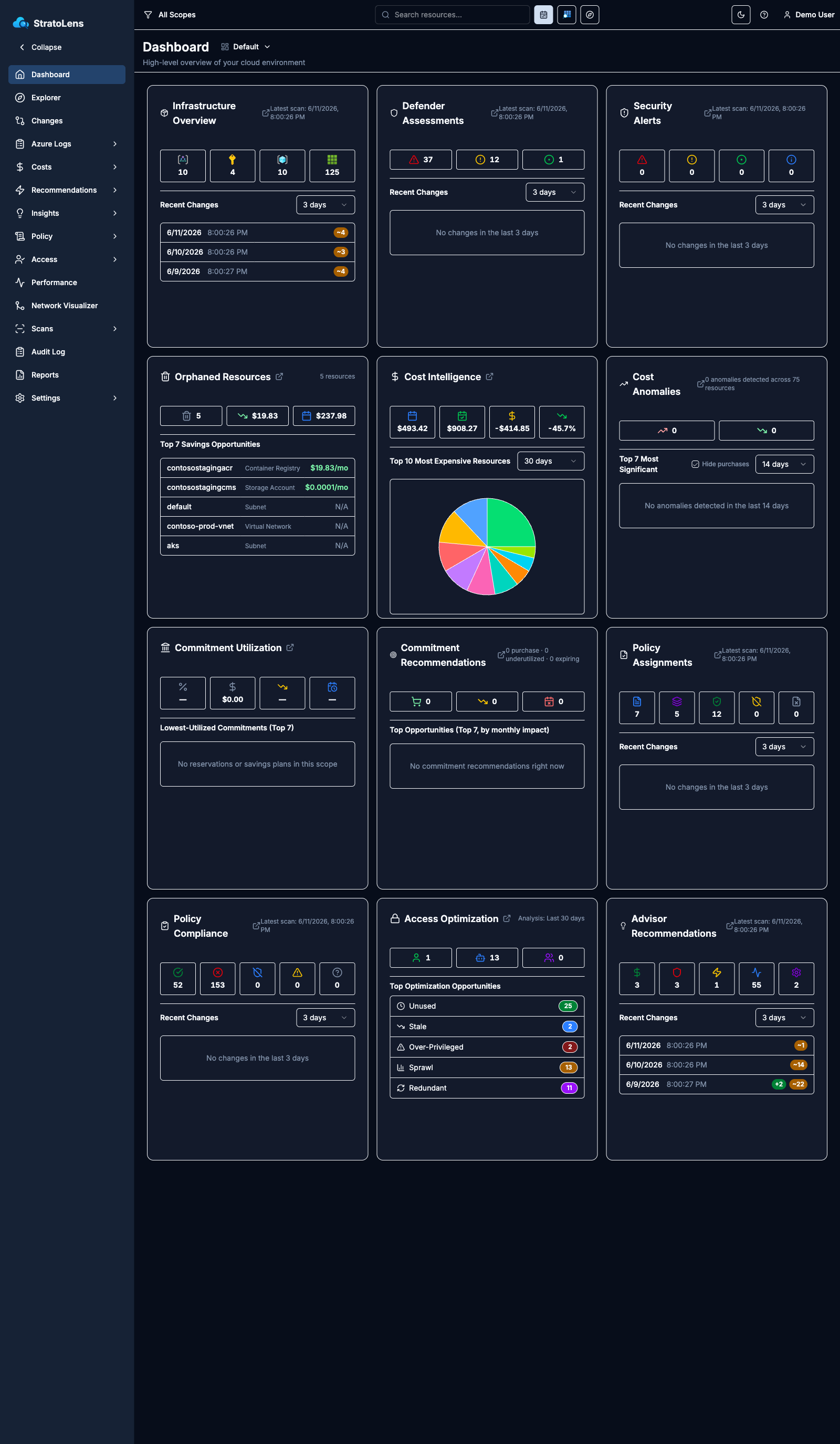Click the $237.98 calendar tile
This screenshot has height=1444, width=840.
pyautogui.click(x=324, y=416)
